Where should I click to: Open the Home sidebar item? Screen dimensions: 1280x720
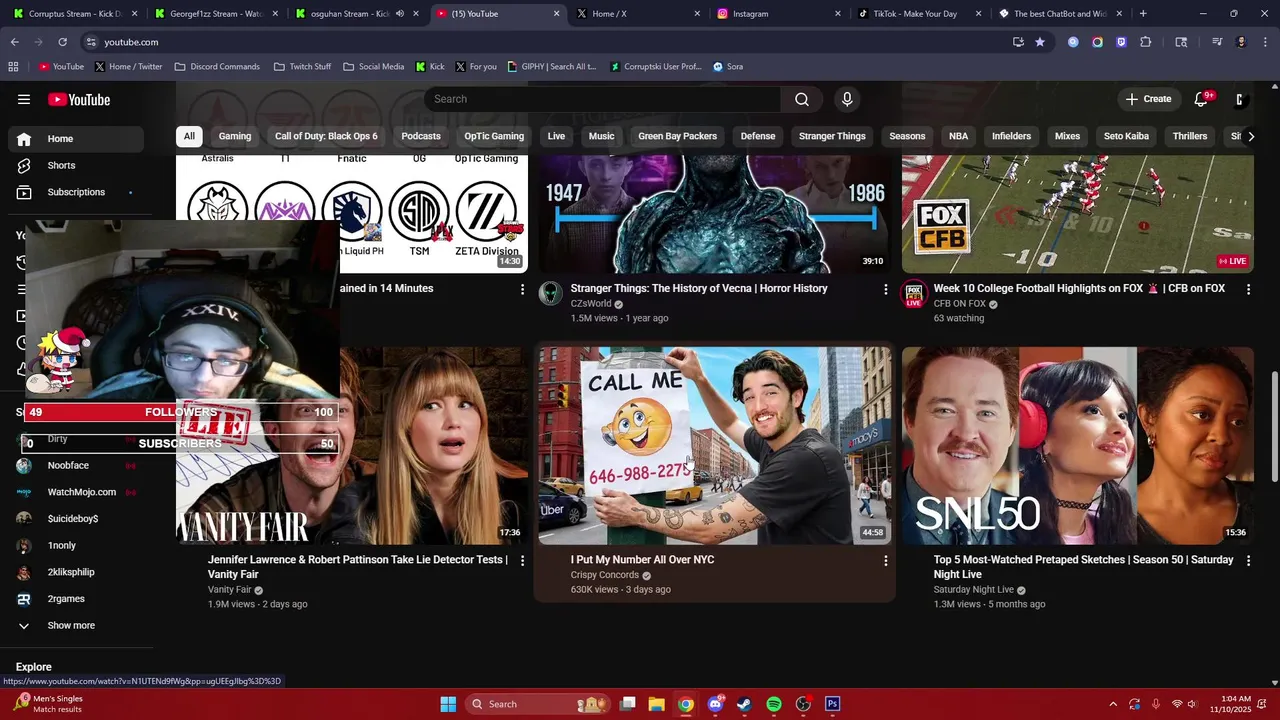(x=76, y=139)
